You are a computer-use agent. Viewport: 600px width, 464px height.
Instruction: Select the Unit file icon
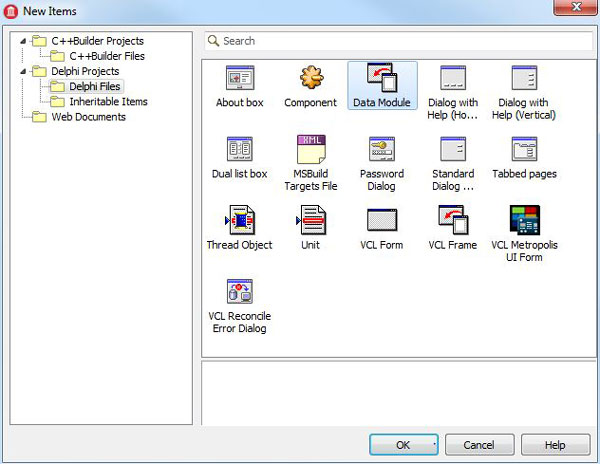(x=310, y=220)
